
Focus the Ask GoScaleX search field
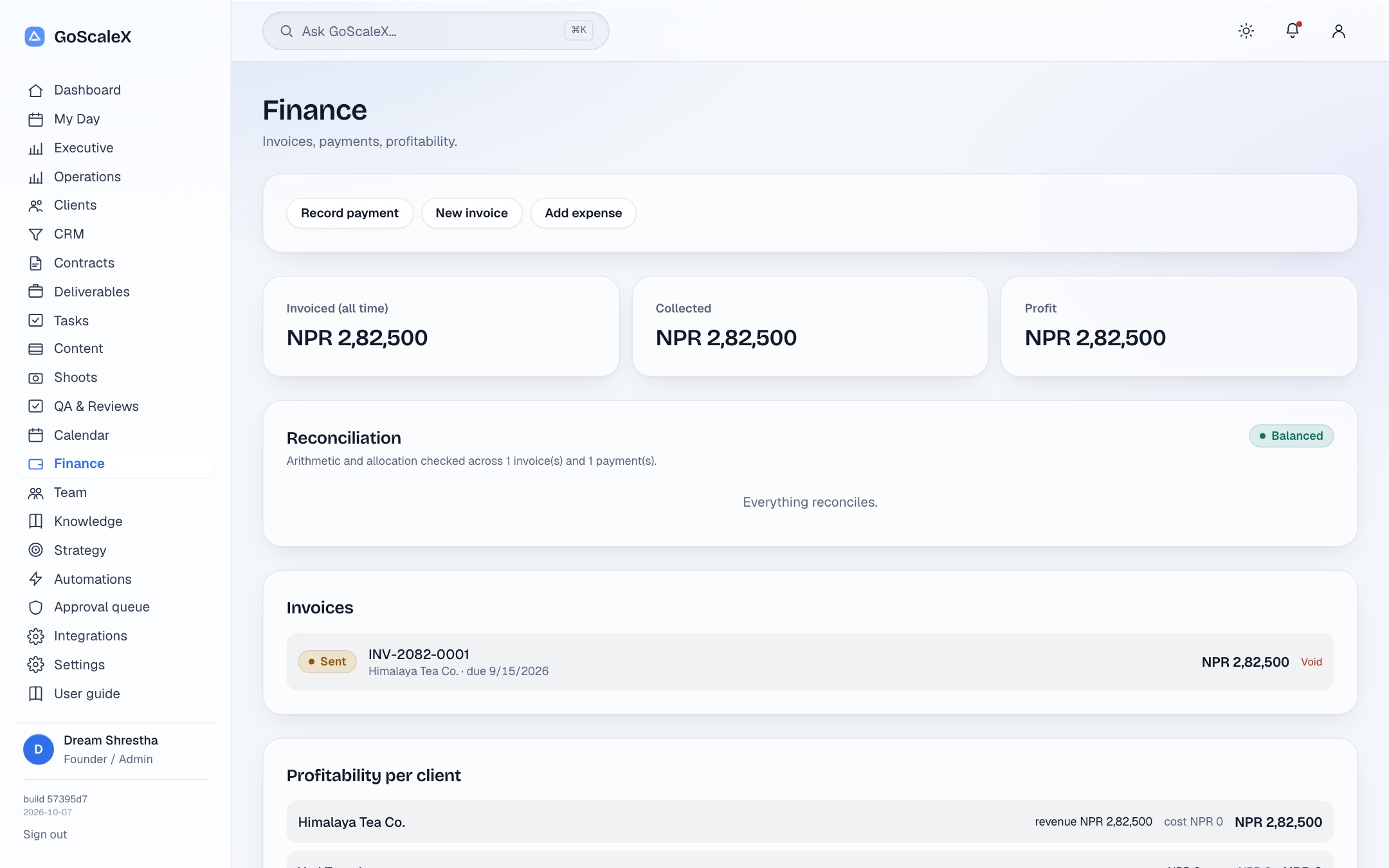[x=436, y=31]
